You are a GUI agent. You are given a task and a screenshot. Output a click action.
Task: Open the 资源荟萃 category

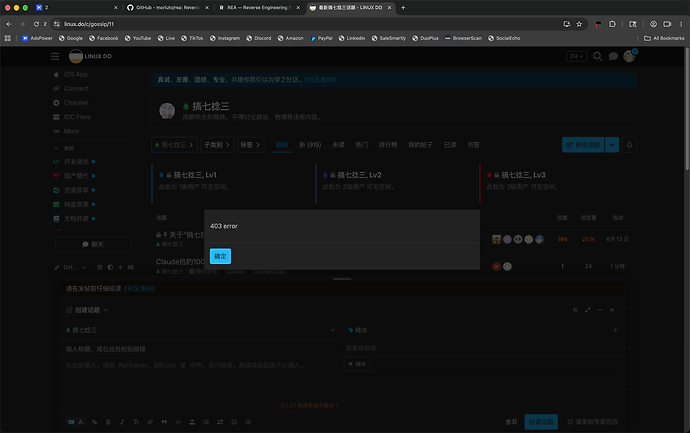pyautogui.click(x=74, y=190)
